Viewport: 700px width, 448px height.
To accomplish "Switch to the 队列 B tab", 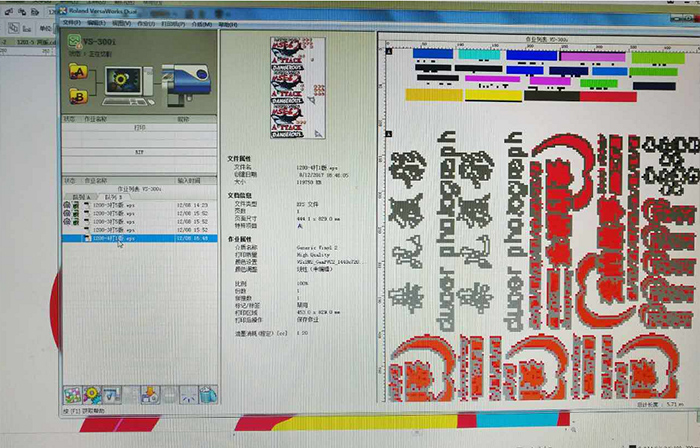I will click(x=111, y=197).
